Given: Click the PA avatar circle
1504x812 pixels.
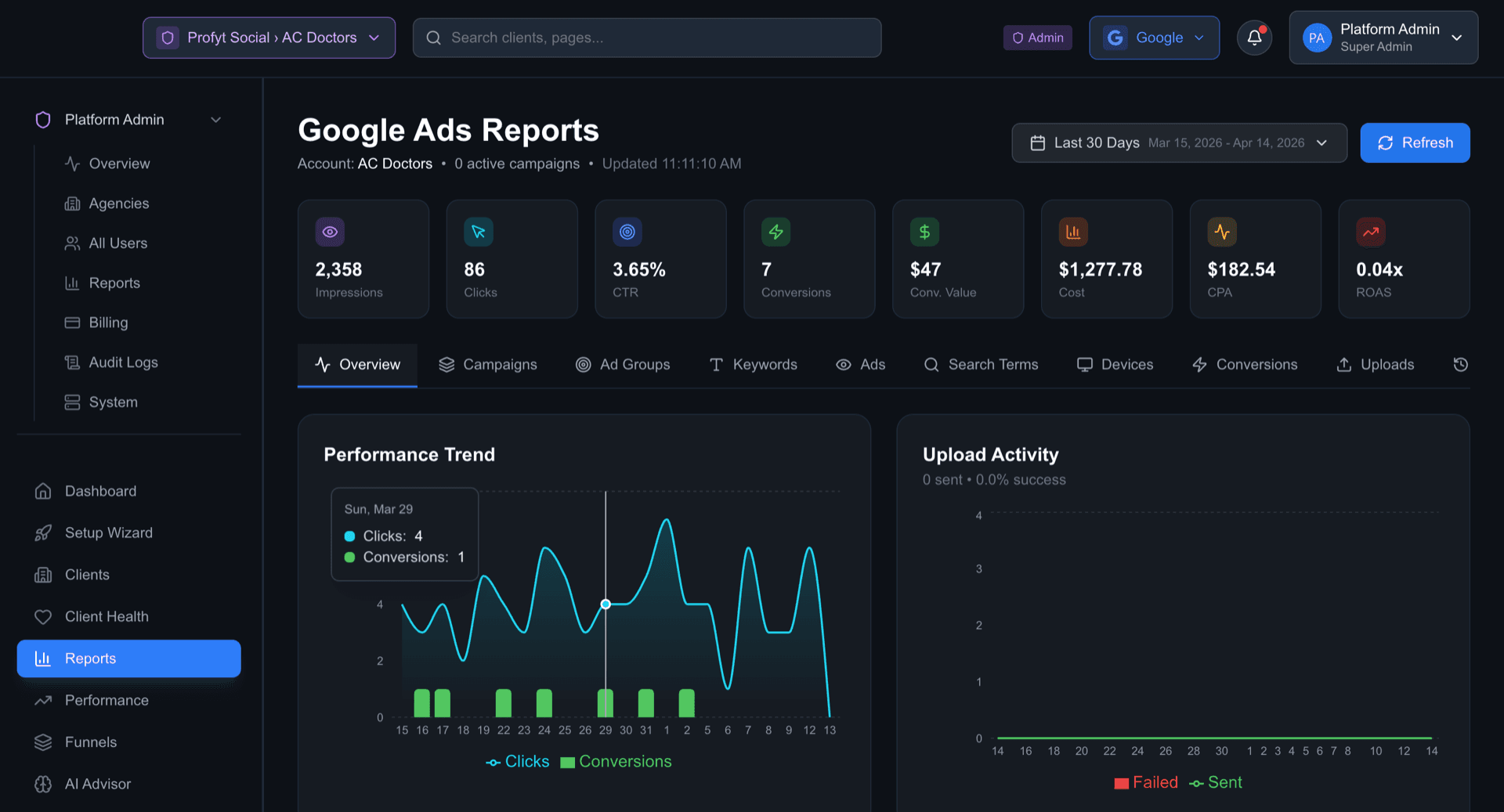Looking at the screenshot, I should [1317, 38].
